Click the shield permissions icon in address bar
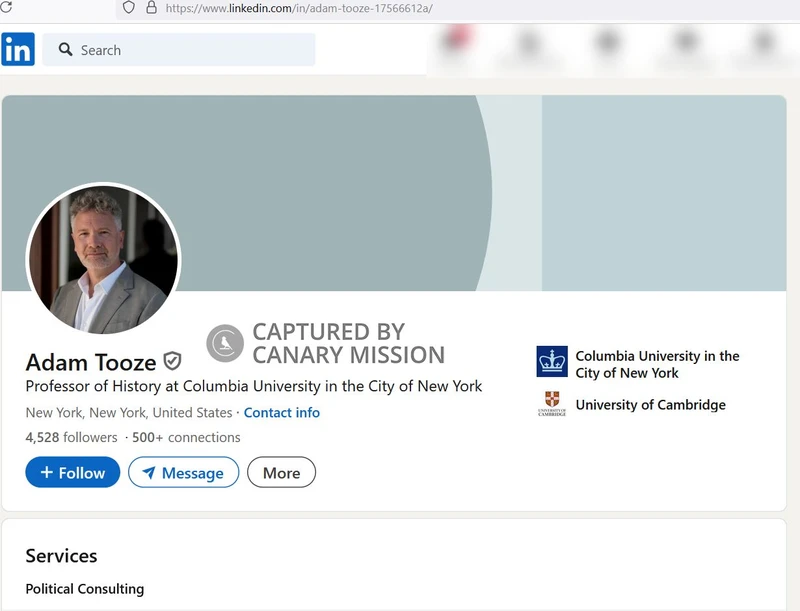This screenshot has width=800, height=611. point(127,8)
